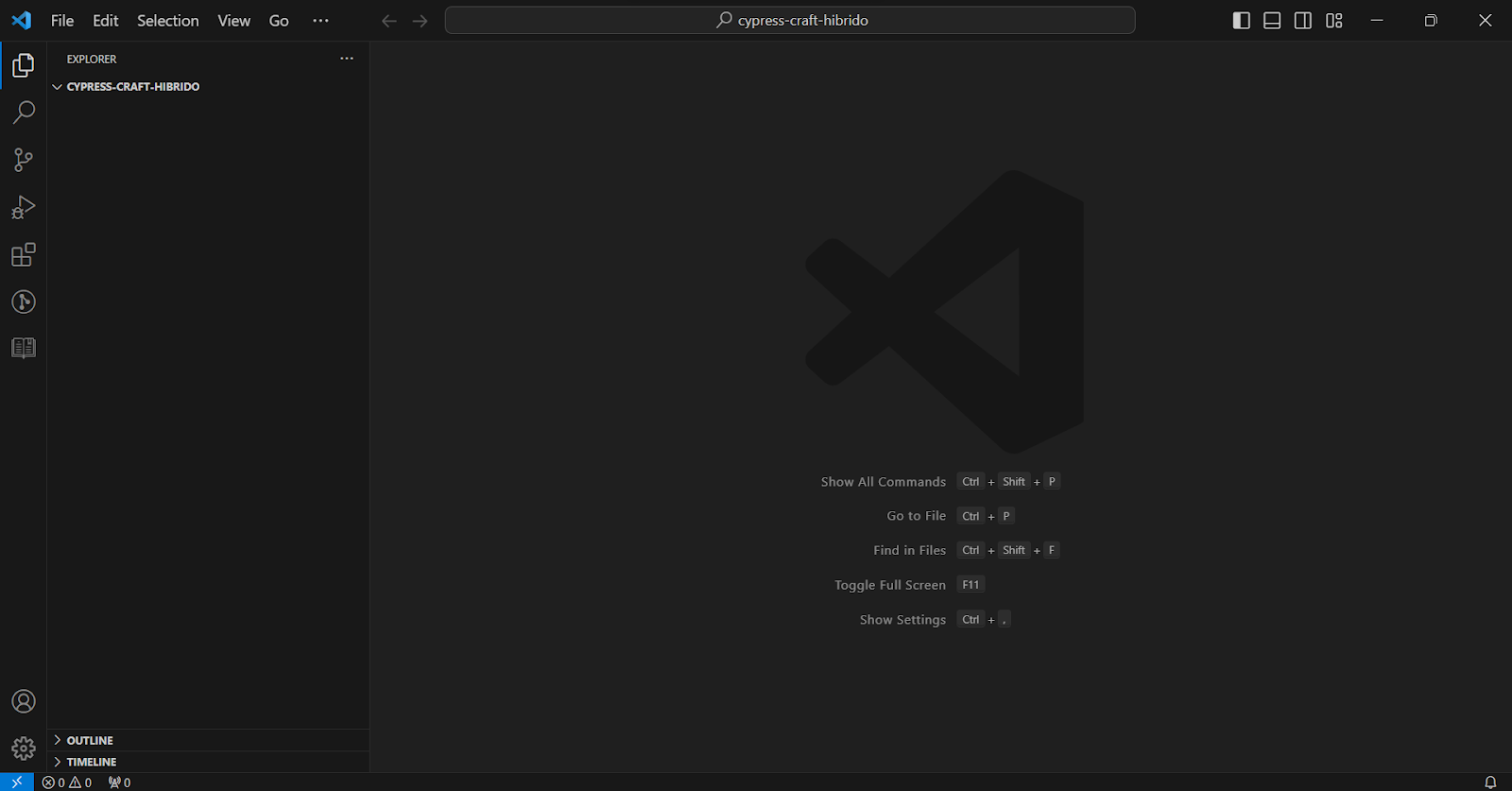Image resolution: width=1512 pixels, height=791 pixels.
Task: Go back using the left arrow
Action: click(389, 21)
